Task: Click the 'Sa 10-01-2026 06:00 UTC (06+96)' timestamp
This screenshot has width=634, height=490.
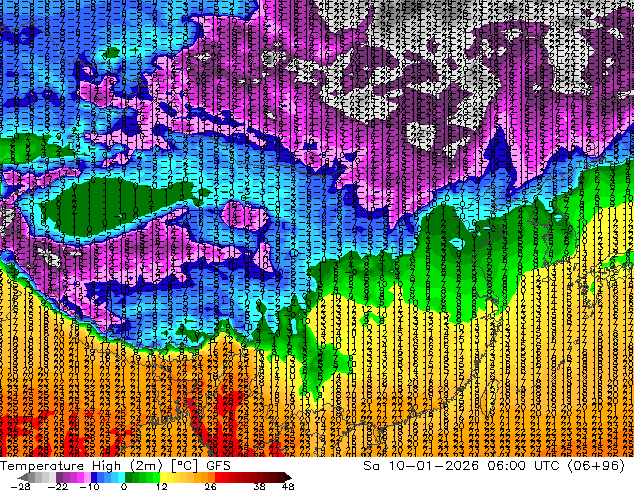Action: tap(494, 465)
